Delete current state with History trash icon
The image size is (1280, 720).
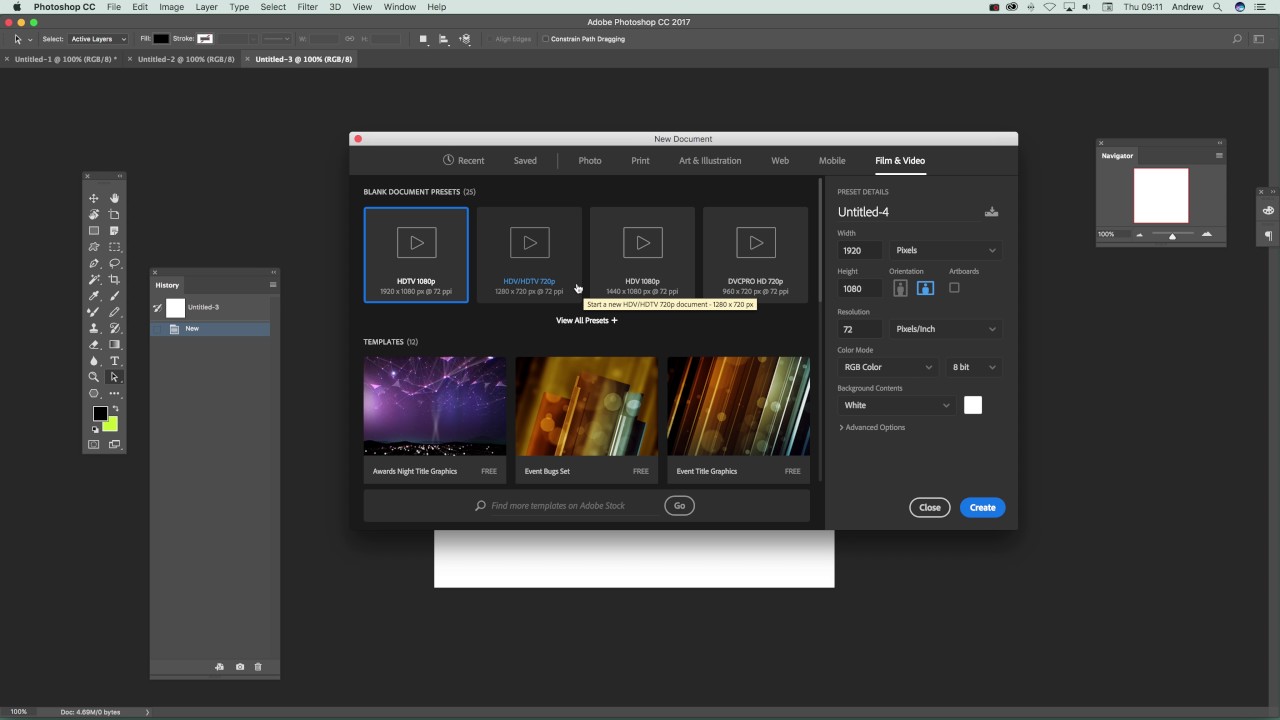coord(258,667)
